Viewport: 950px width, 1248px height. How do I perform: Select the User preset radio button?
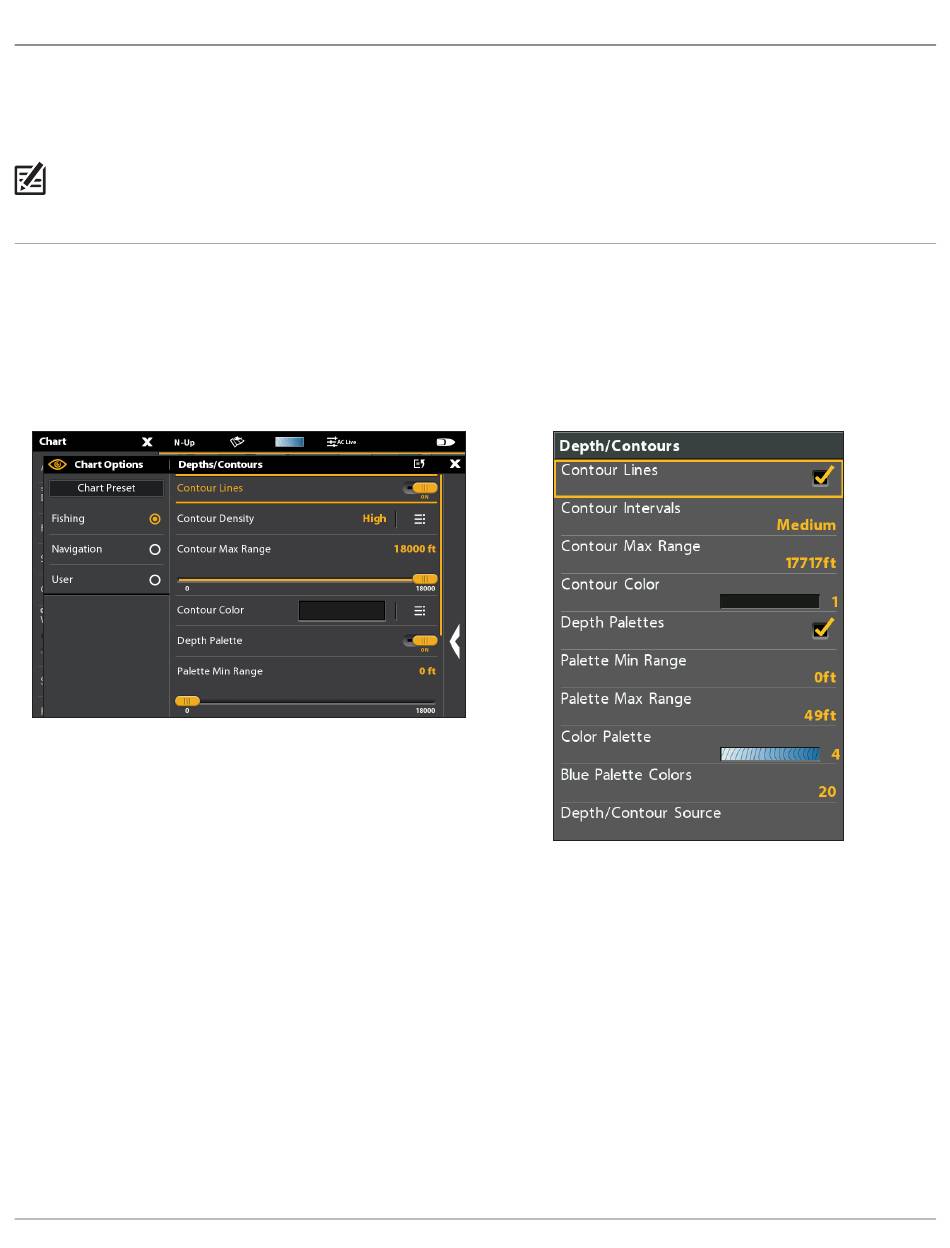pyautogui.click(x=155, y=580)
